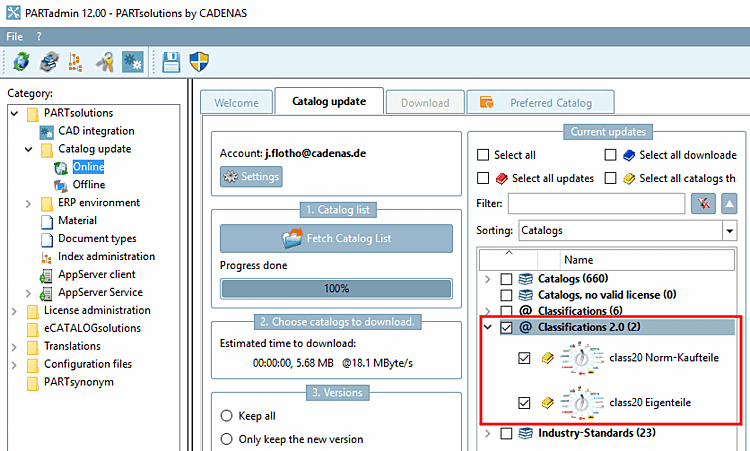Expand the Industry-Standards (23) node
750x451 pixels.
point(487,433)
